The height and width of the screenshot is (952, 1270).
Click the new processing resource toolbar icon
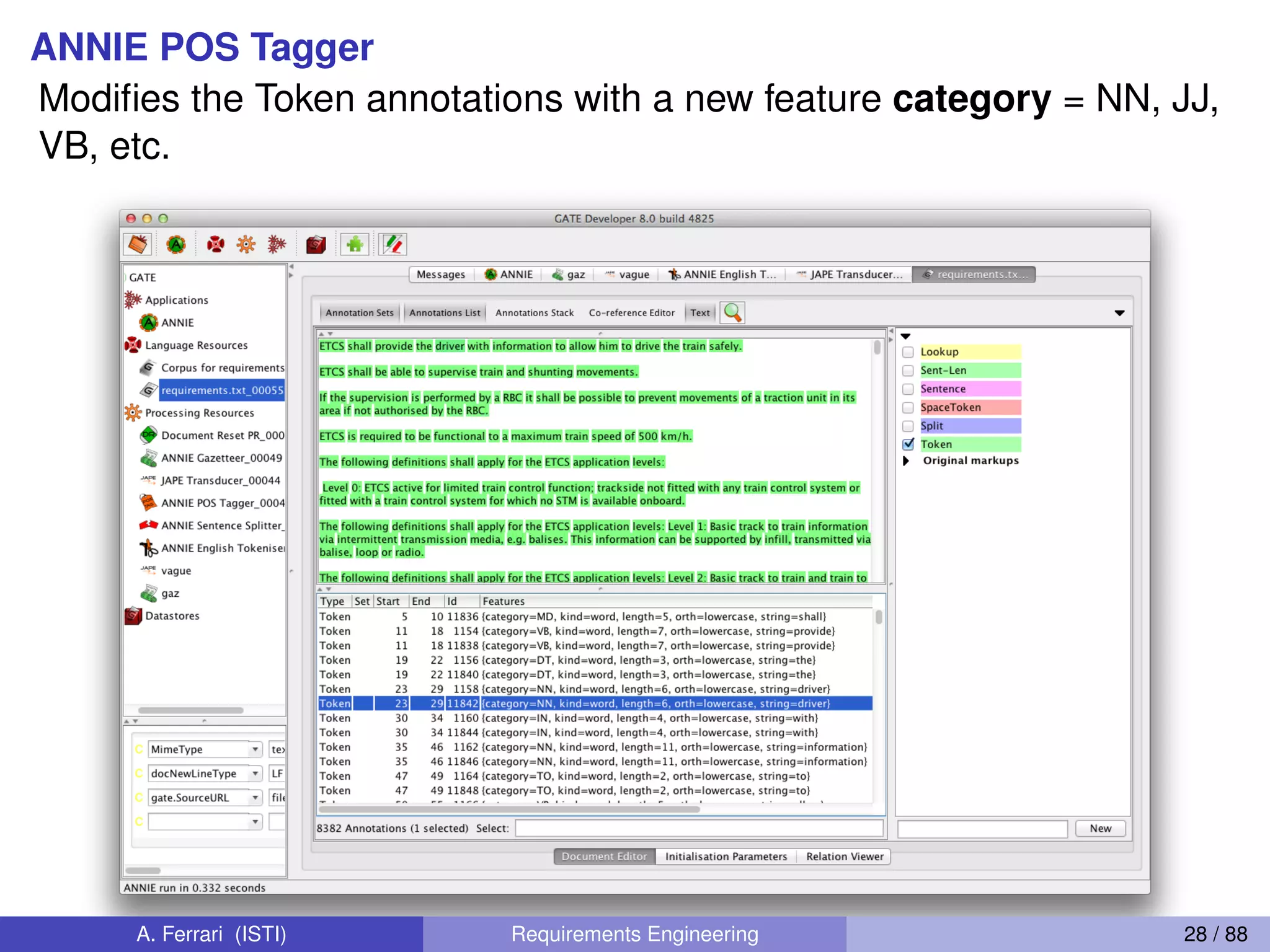point(246,244)
